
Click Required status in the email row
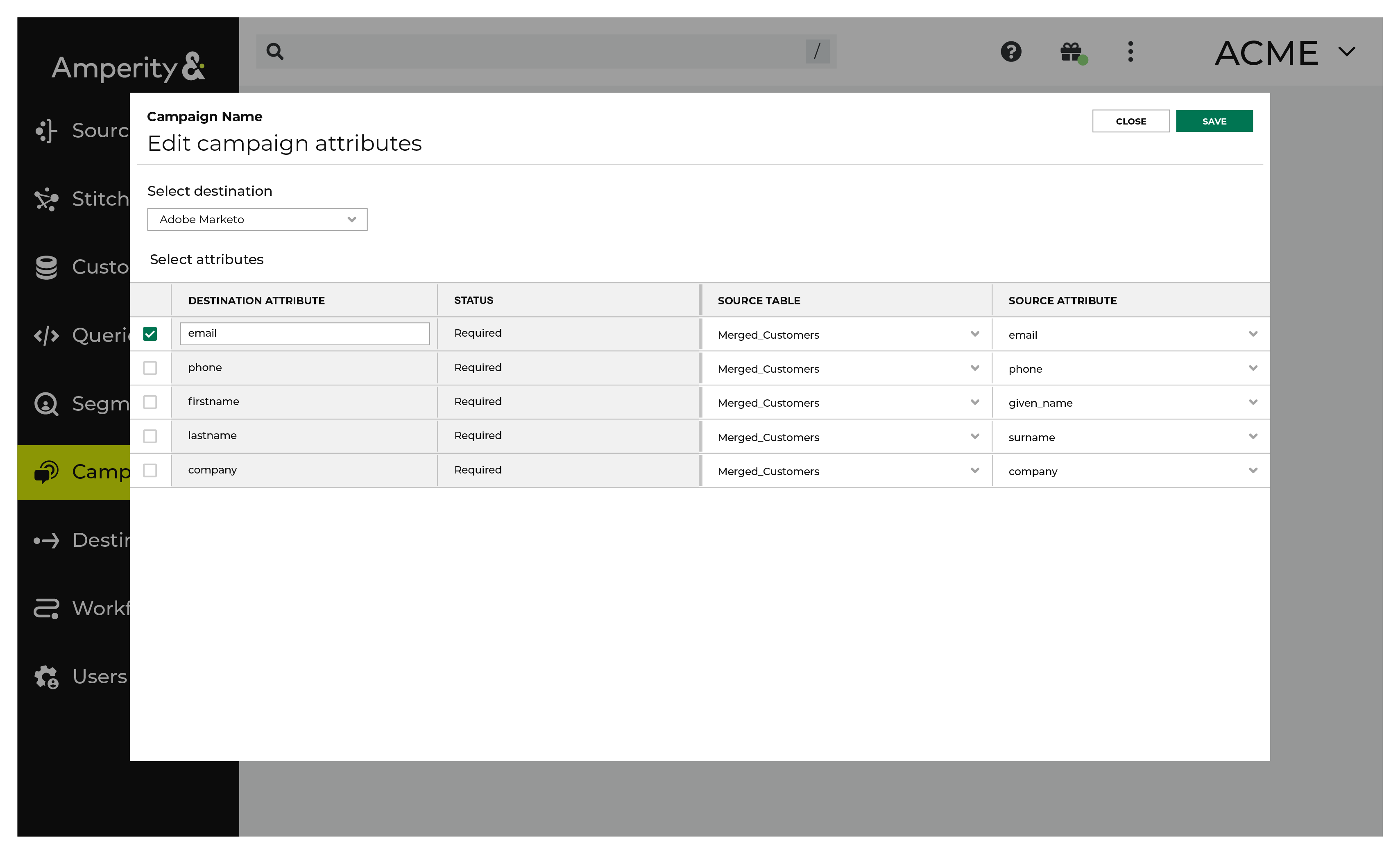coord(477,333)
